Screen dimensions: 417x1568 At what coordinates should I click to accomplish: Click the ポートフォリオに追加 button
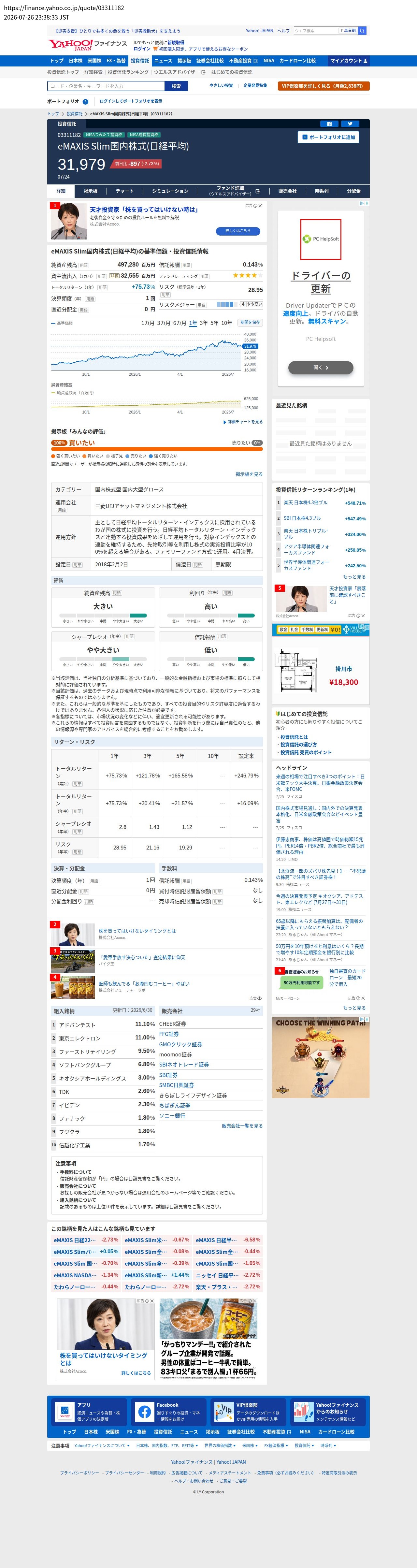point(328,137)
